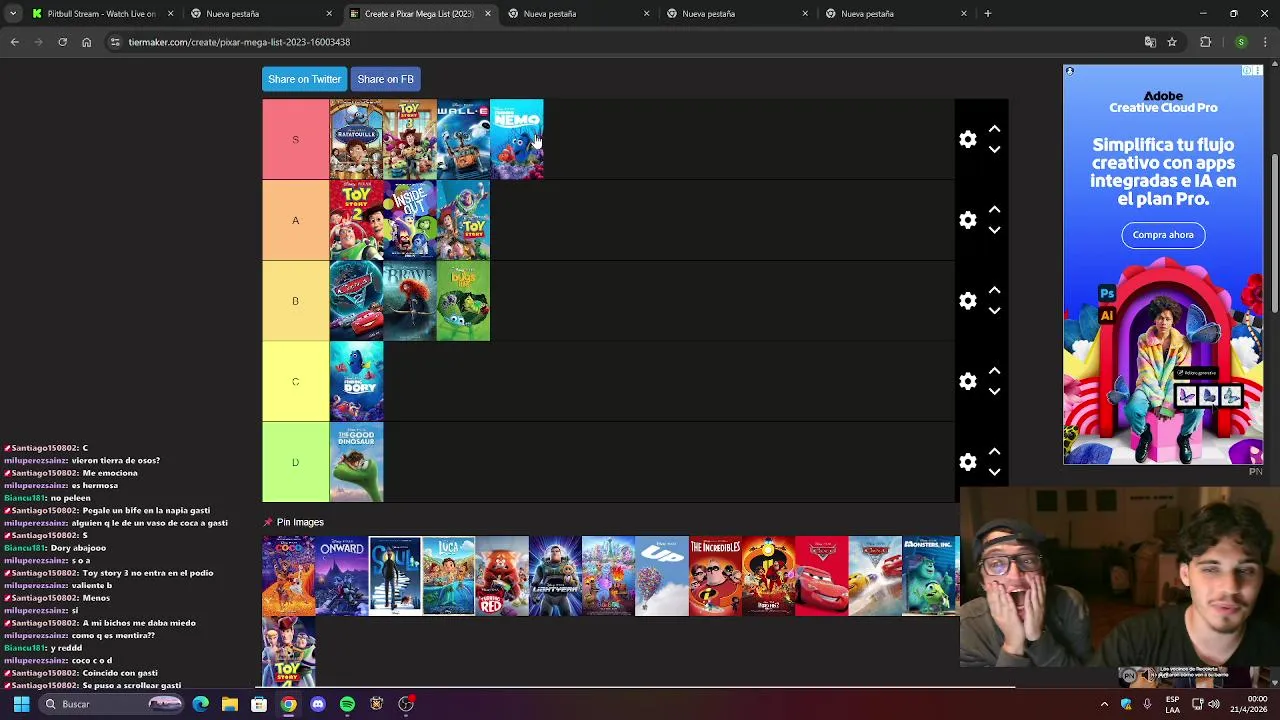
Task: Open the Chrome three-dot menu
Action: pyautogui.click(x=1266, y=42)
